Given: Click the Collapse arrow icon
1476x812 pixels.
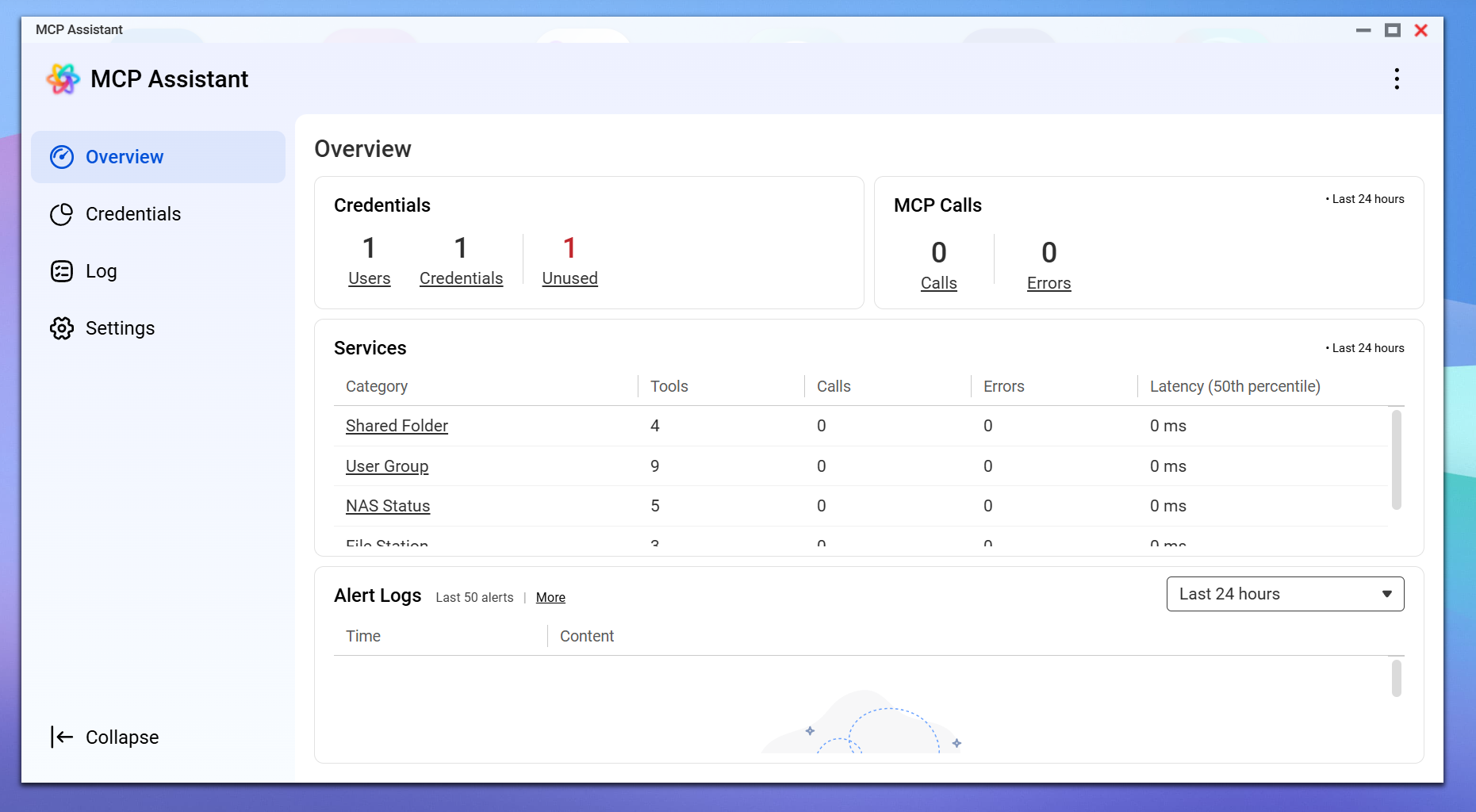Looking at the screenshot, I should 62,737.
